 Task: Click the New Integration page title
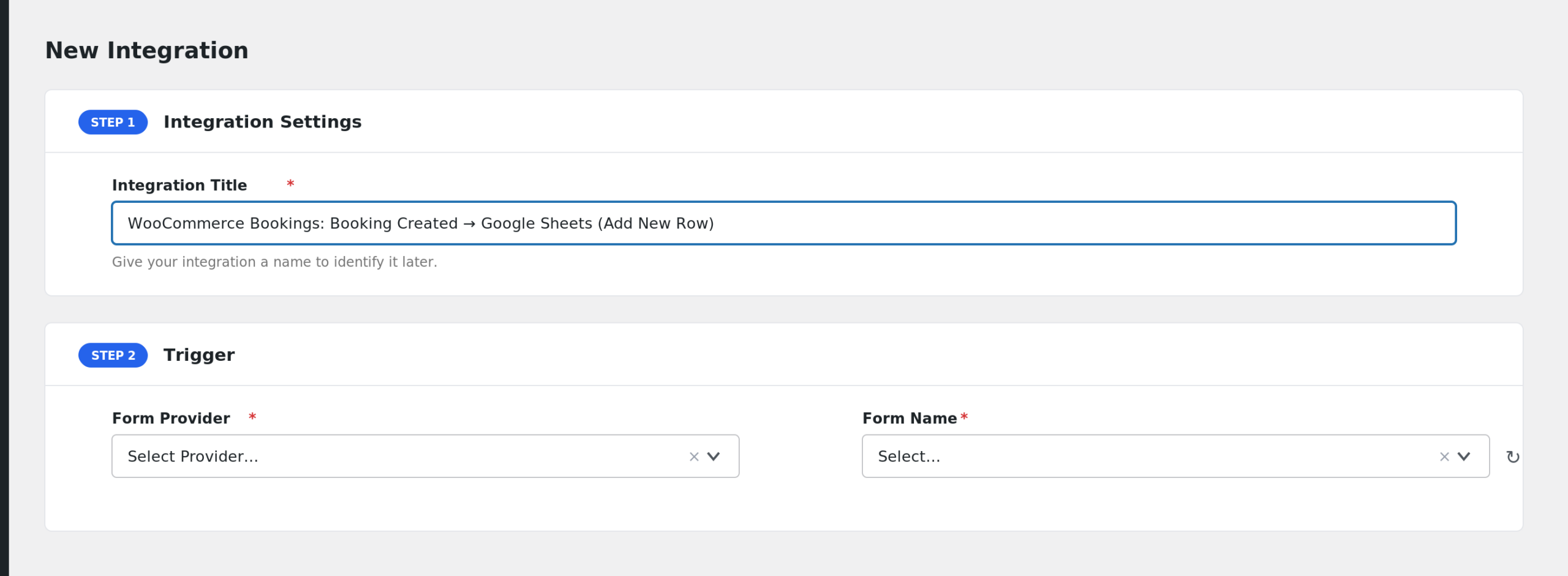tap(147, 50)
